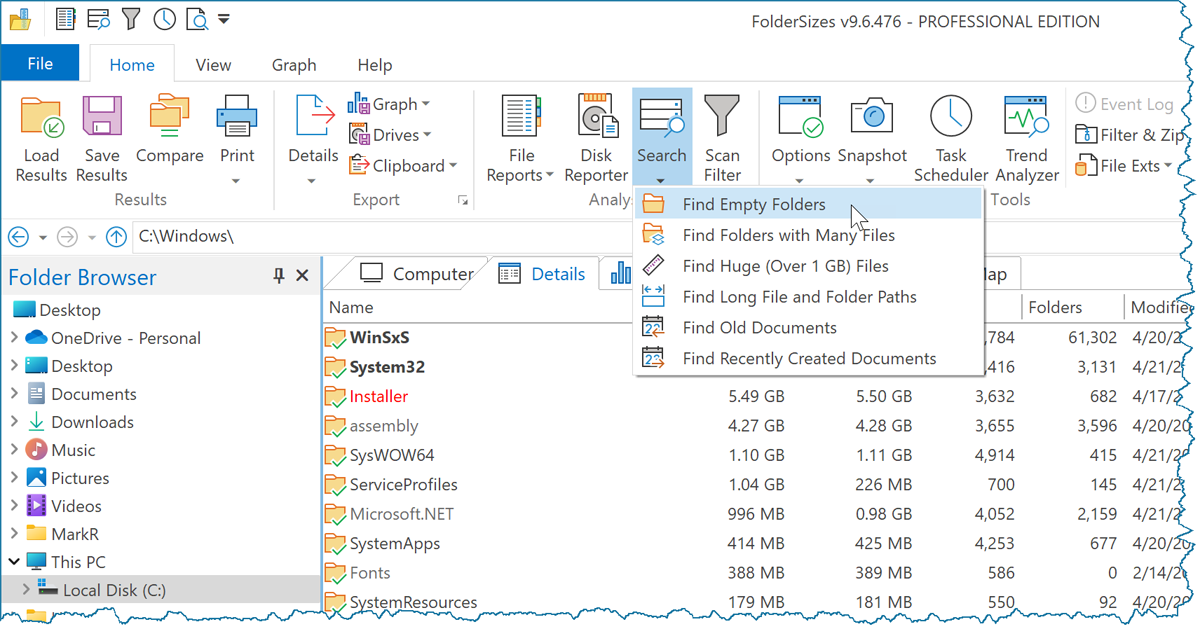The width and height of the screenshot is (1200, 629).
Task: Switch to the View ribbon tab
Action: pyautogui.click(x=213, y=64)
